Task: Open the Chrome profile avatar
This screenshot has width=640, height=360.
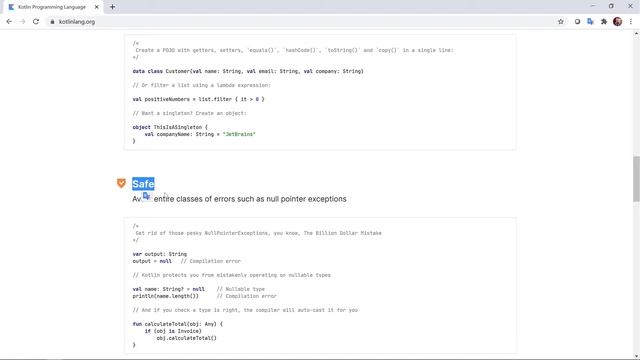Action: (618, 22)
